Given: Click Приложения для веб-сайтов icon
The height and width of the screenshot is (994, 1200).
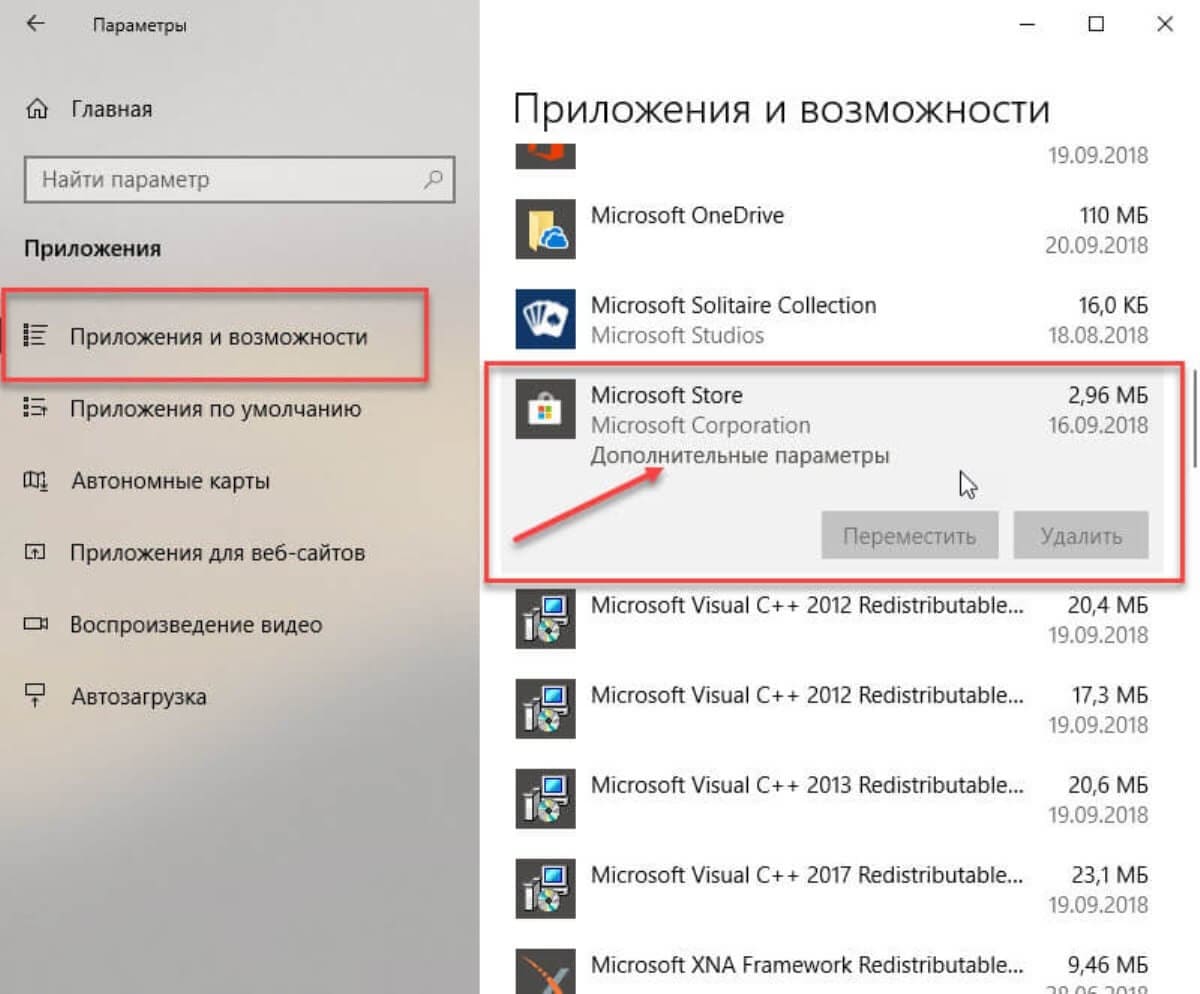Looking at the screenshot, I should [36, 553].
